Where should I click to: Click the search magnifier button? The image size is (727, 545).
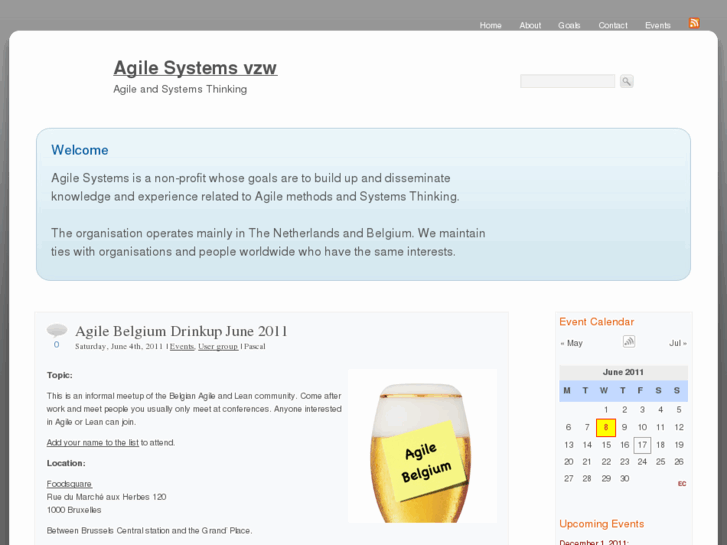626,82
